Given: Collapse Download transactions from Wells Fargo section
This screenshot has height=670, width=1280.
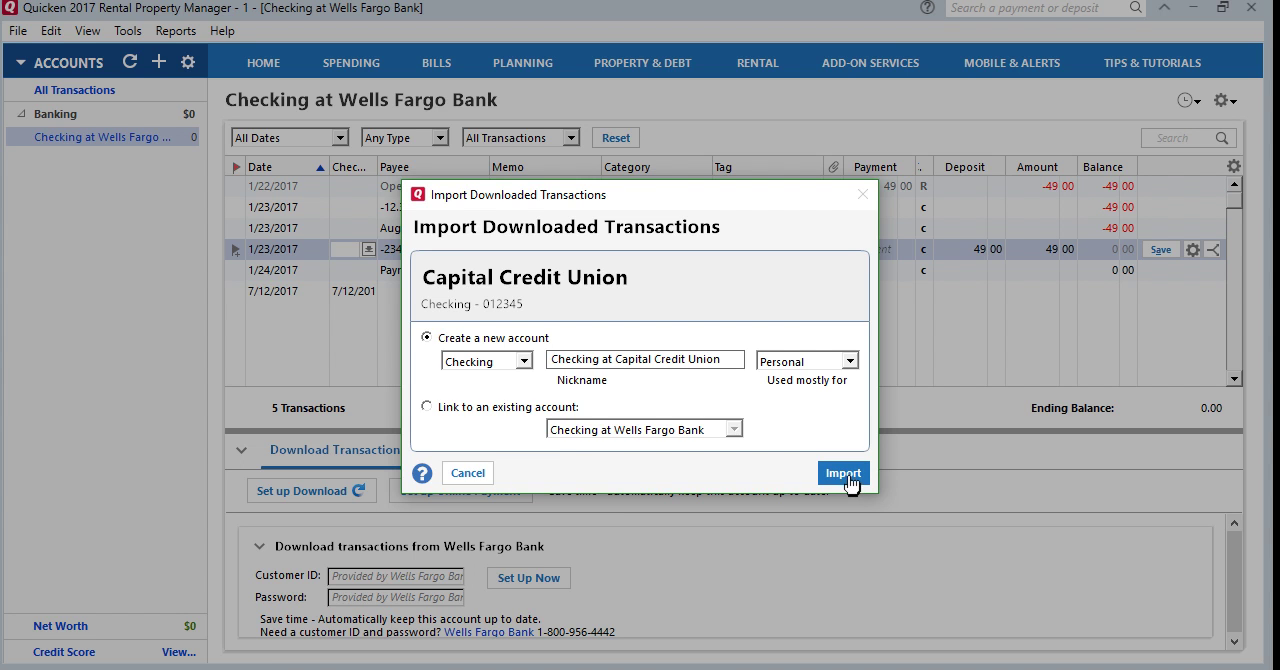Looking at the screenshot, I should tap(259, 546).
